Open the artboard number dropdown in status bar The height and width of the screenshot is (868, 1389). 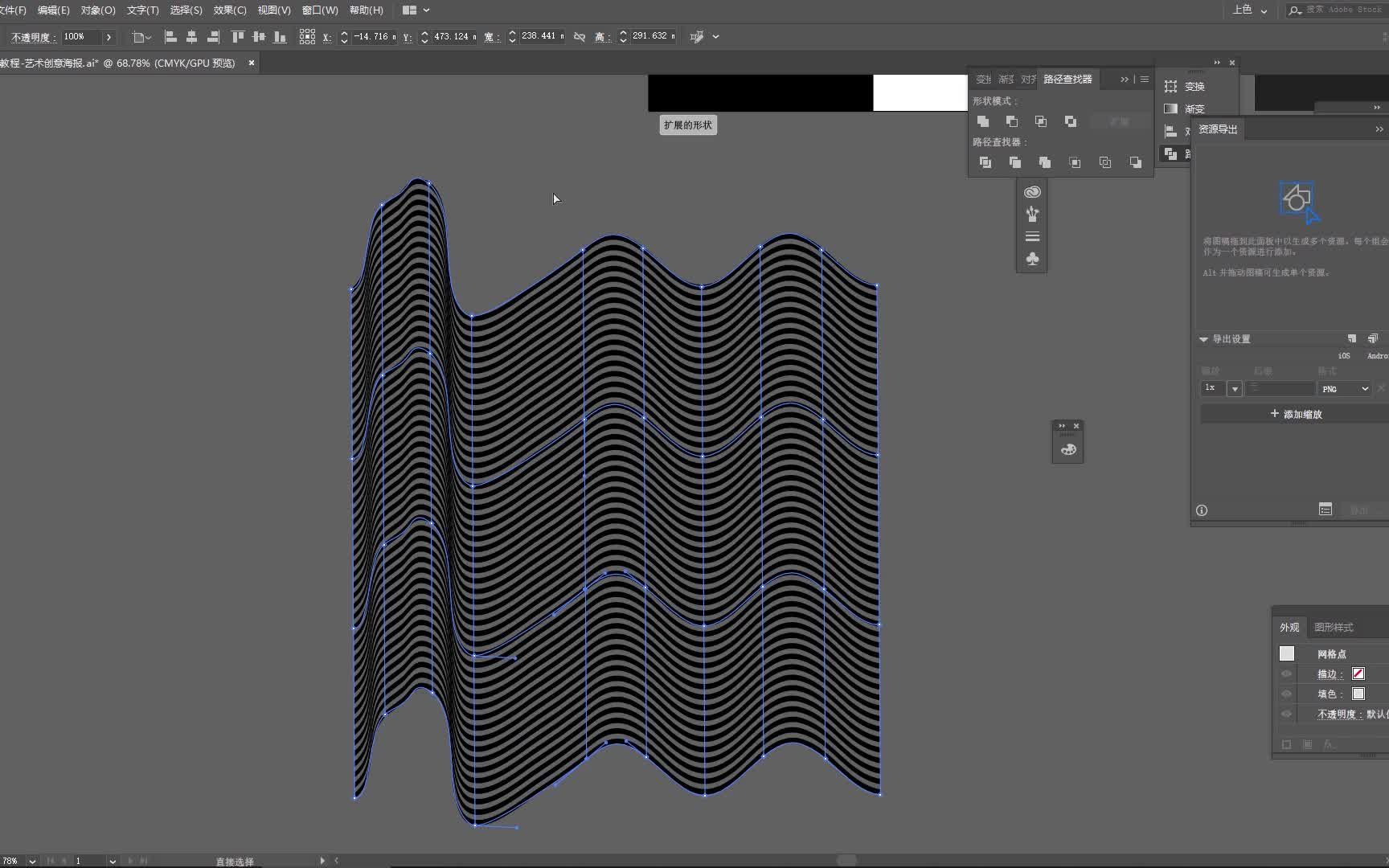coord(113,861)
